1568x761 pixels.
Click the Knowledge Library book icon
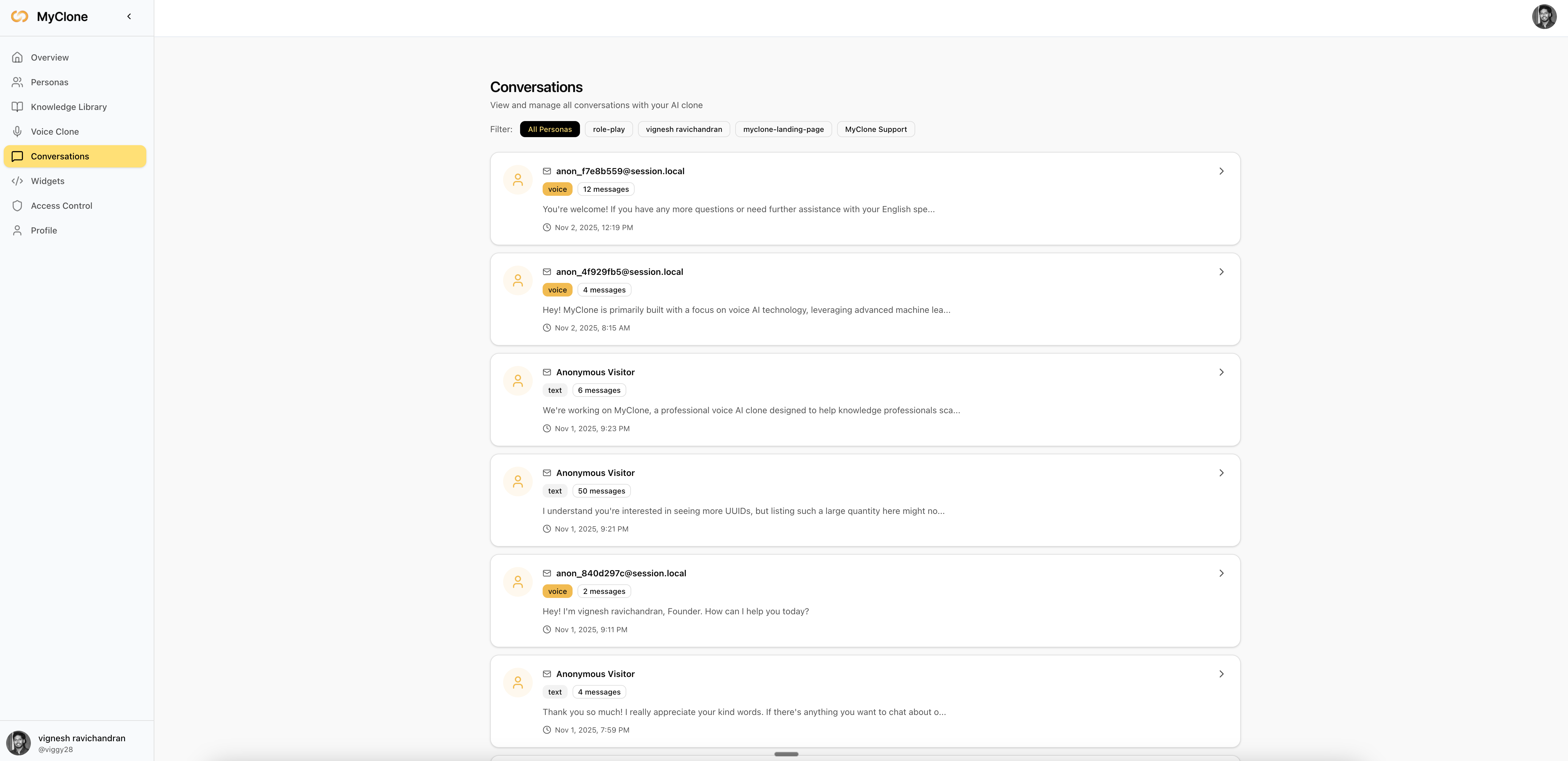(17, 107)
